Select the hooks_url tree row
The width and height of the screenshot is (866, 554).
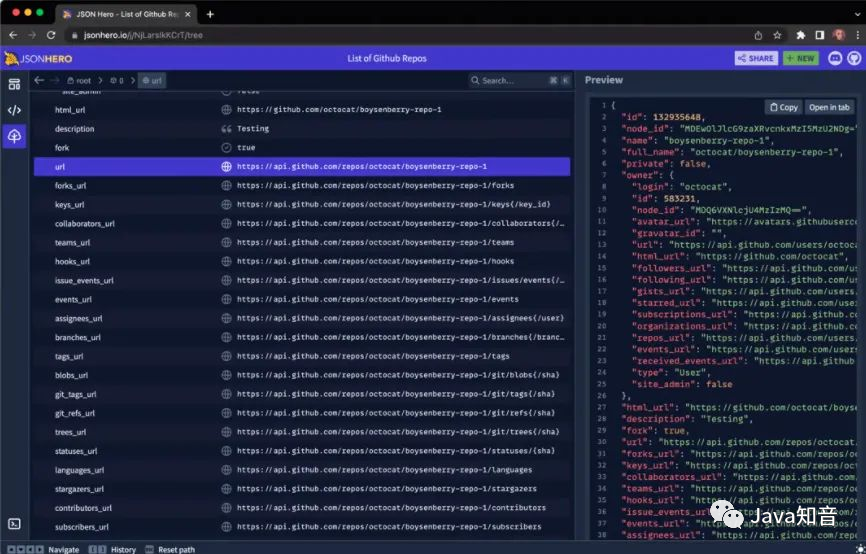pyautogui.click(x=302, y=261)
